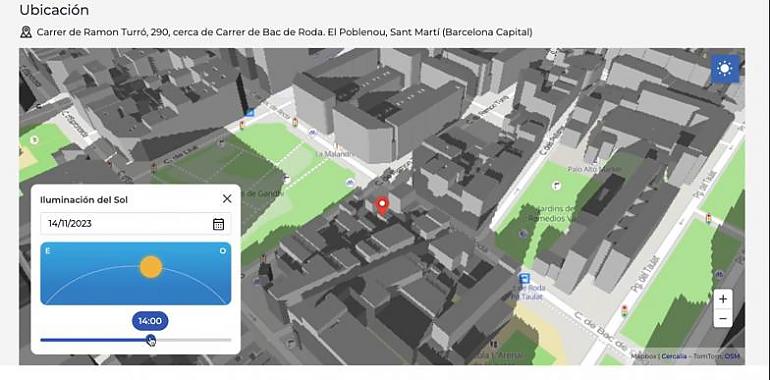Click the date field showing 14/11/2023

coord(136,224)
